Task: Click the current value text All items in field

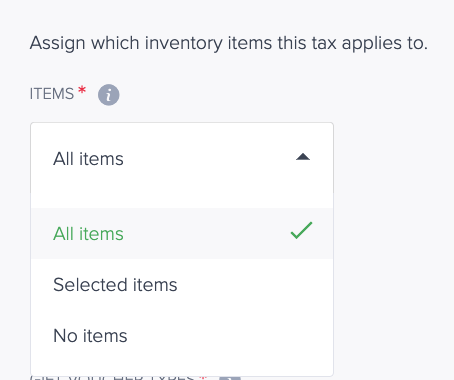Action: pyautogui.click(x=88, y=159)
